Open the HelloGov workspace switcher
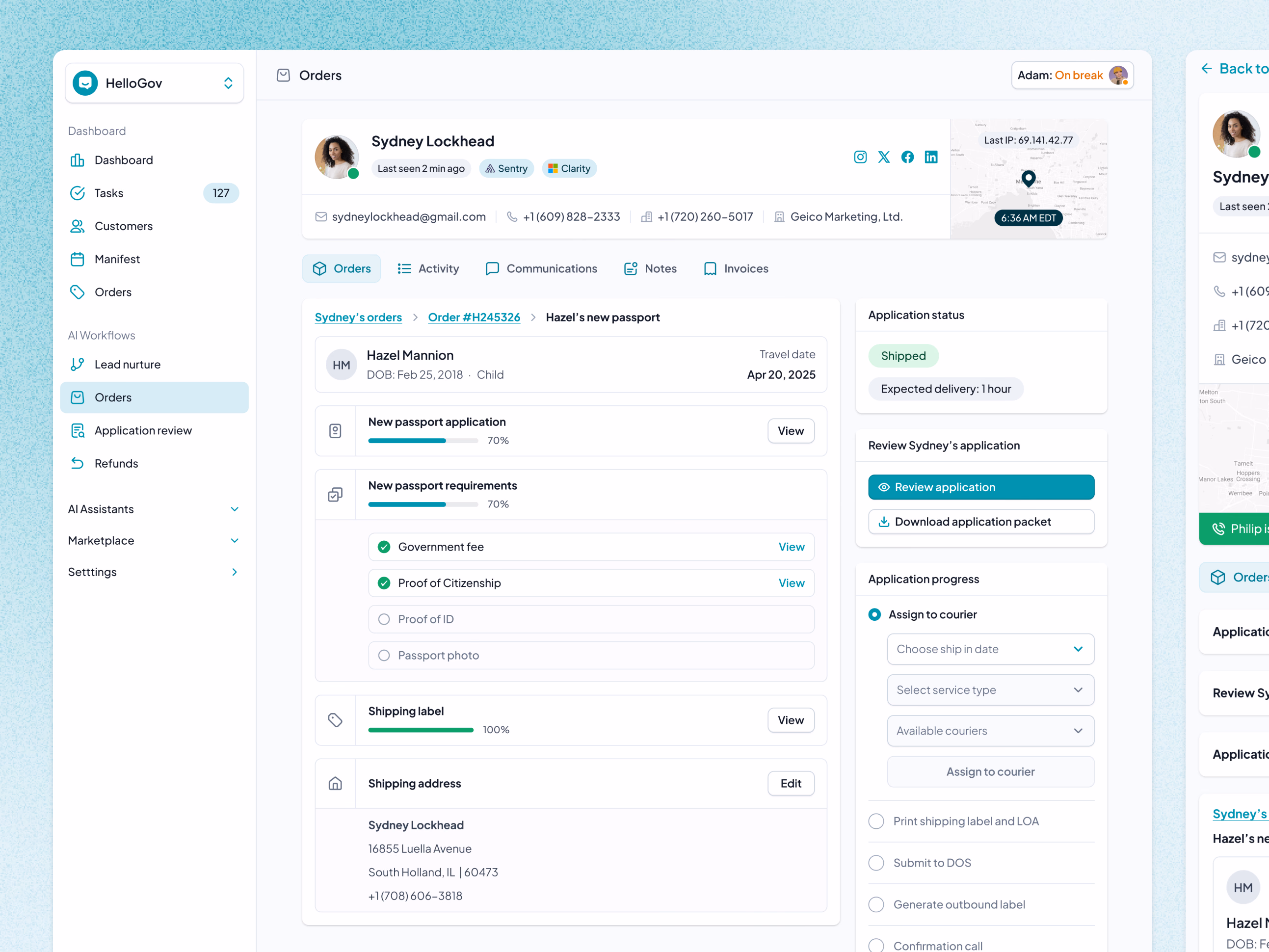The image size is (1269, 952). click(x=154, y=83)
